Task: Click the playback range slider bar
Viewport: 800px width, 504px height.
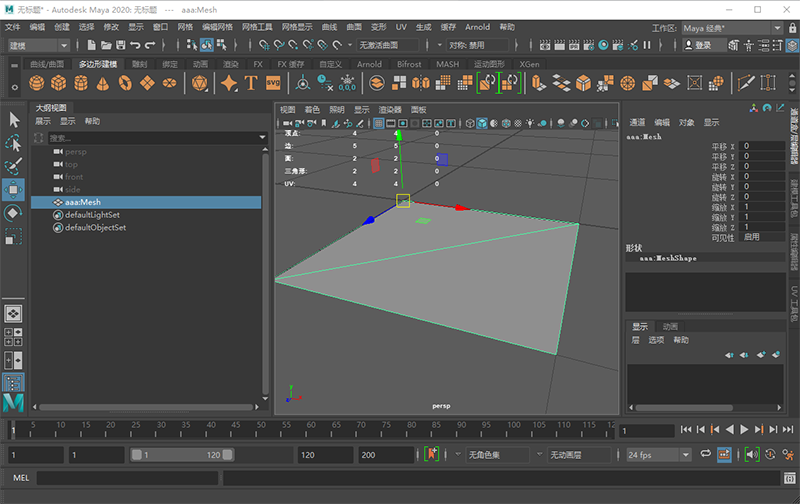Action: click(180, 455)
